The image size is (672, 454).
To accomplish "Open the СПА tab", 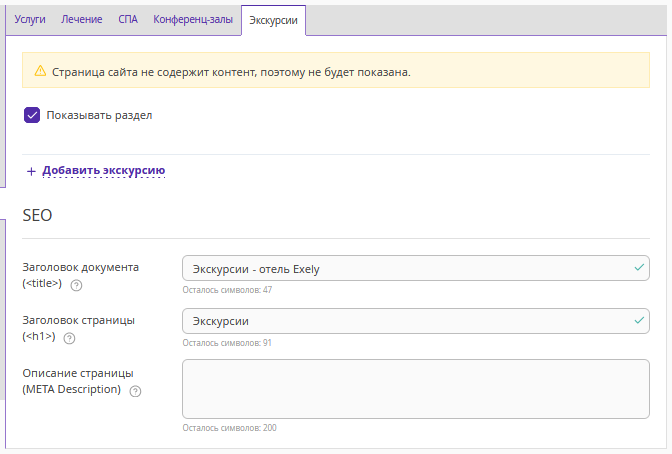I will (128, 19).
